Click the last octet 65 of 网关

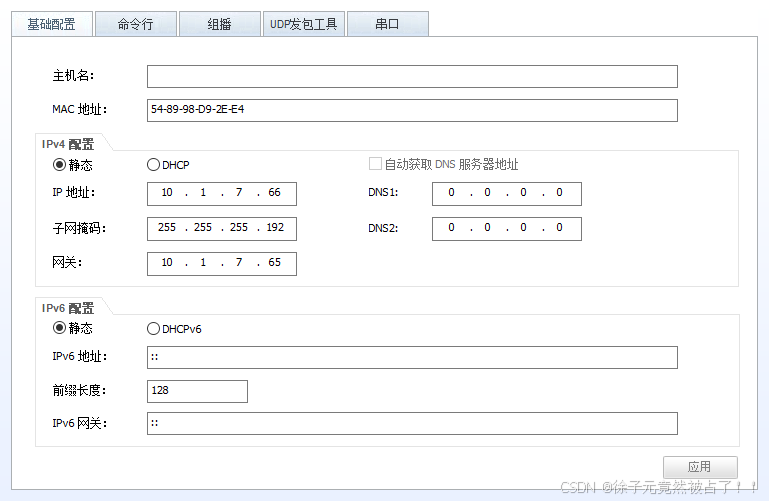(275, 262)
